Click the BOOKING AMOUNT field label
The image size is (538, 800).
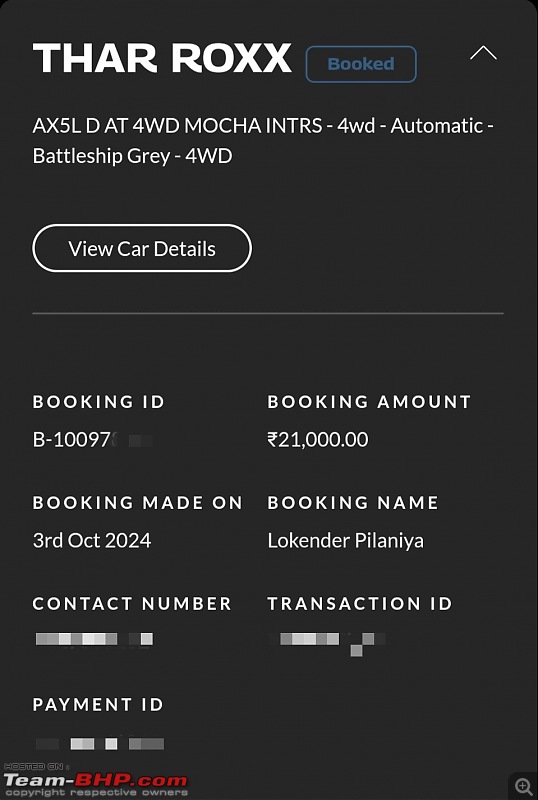[369, 402]
